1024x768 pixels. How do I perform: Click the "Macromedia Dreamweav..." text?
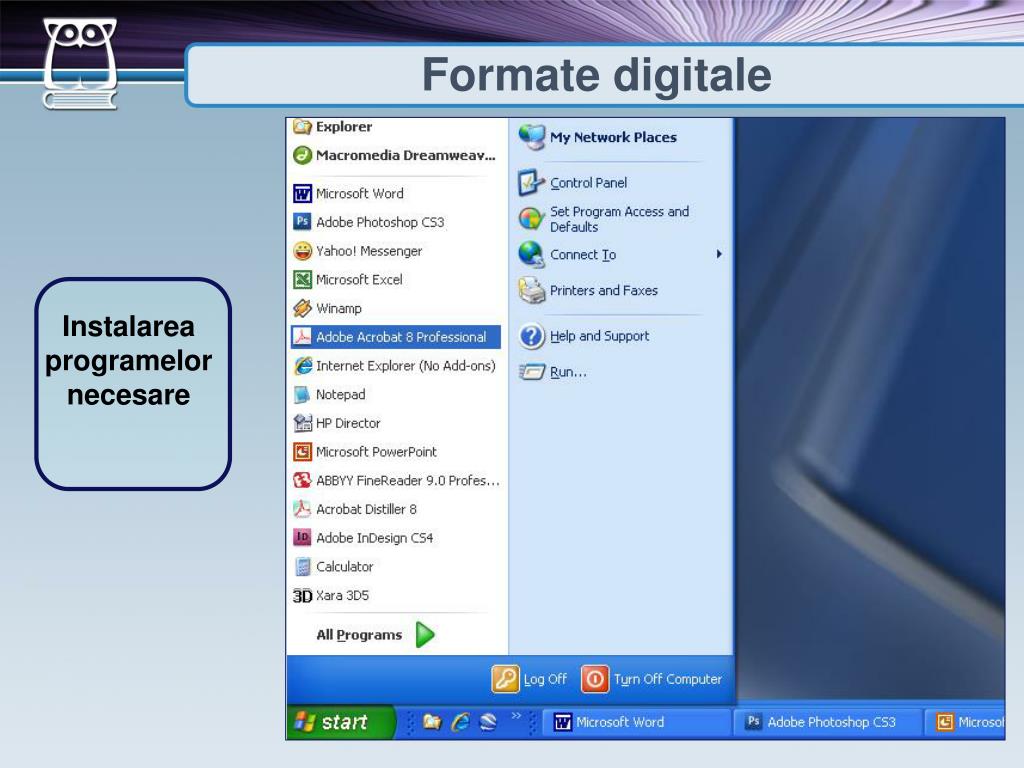406,155
